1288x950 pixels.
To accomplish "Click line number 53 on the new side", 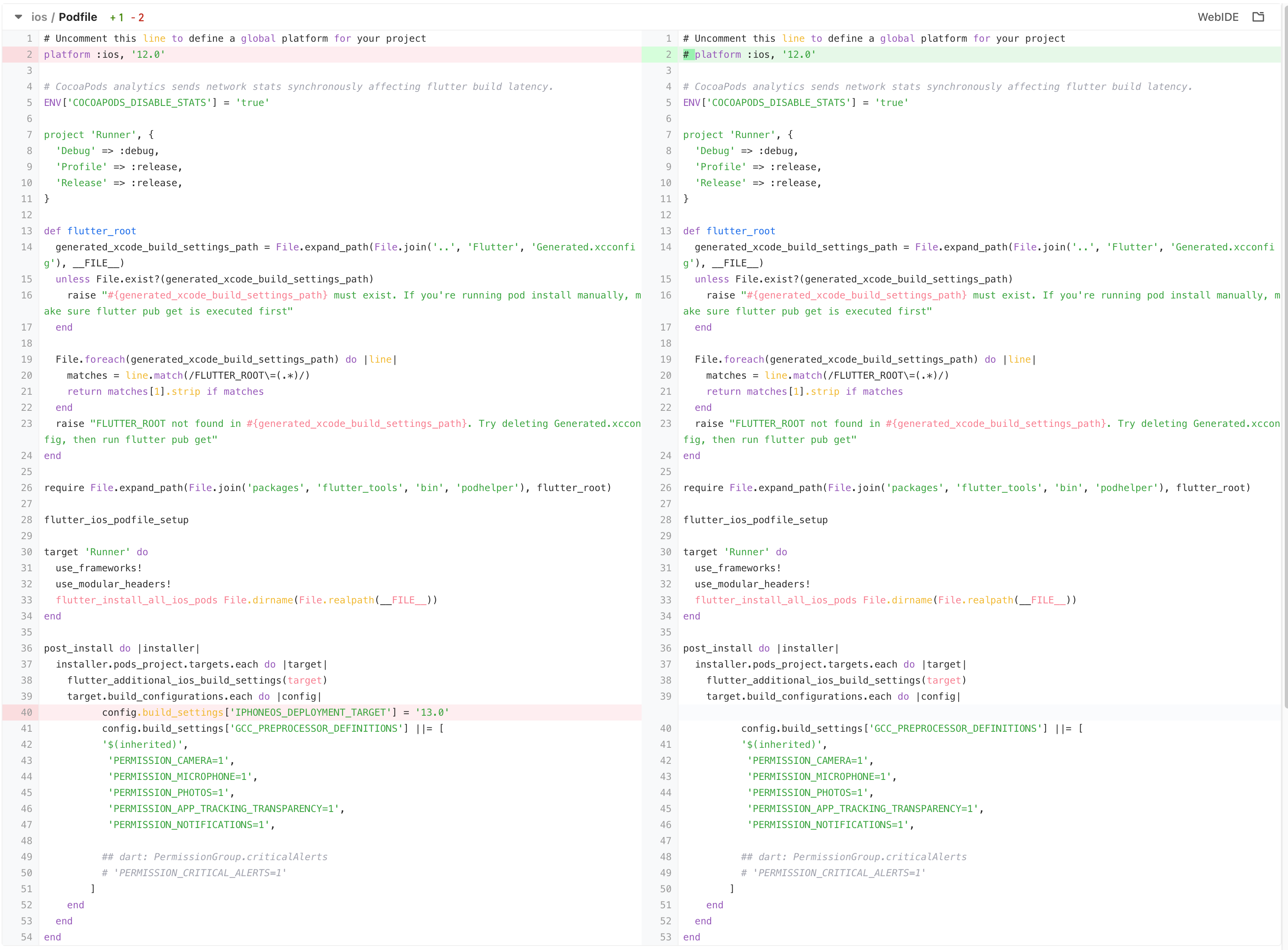I will point(665,937).
